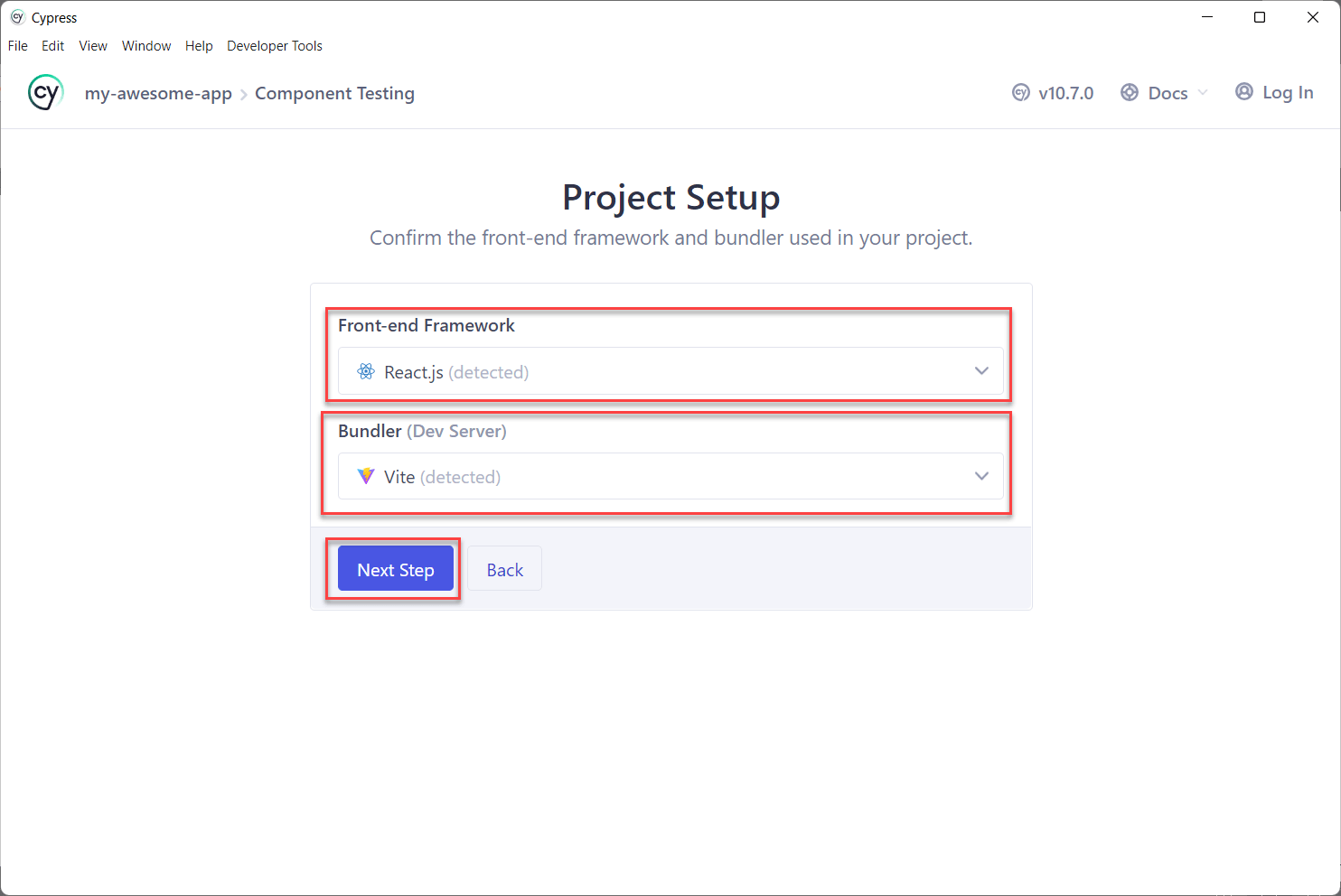
Task: Click the Cypress version icon next to v10.7.0
Action: tap(1020, 92)
